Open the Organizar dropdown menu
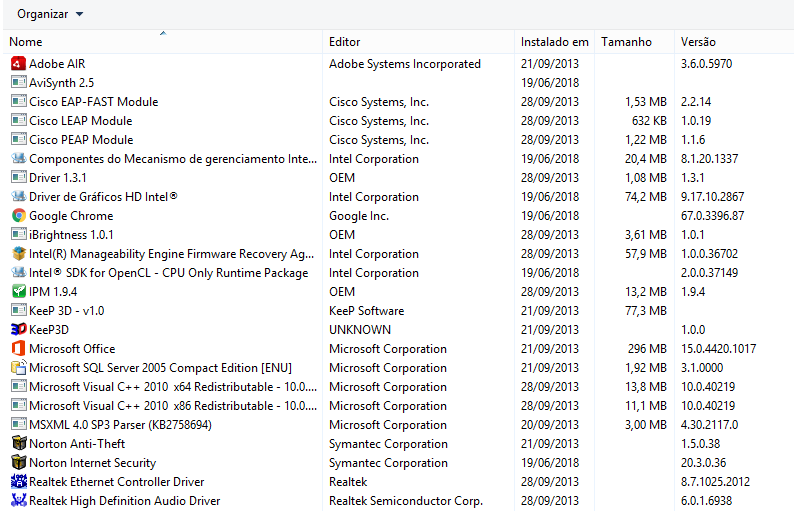Screen dimensions: 794x511 (50, 14)
